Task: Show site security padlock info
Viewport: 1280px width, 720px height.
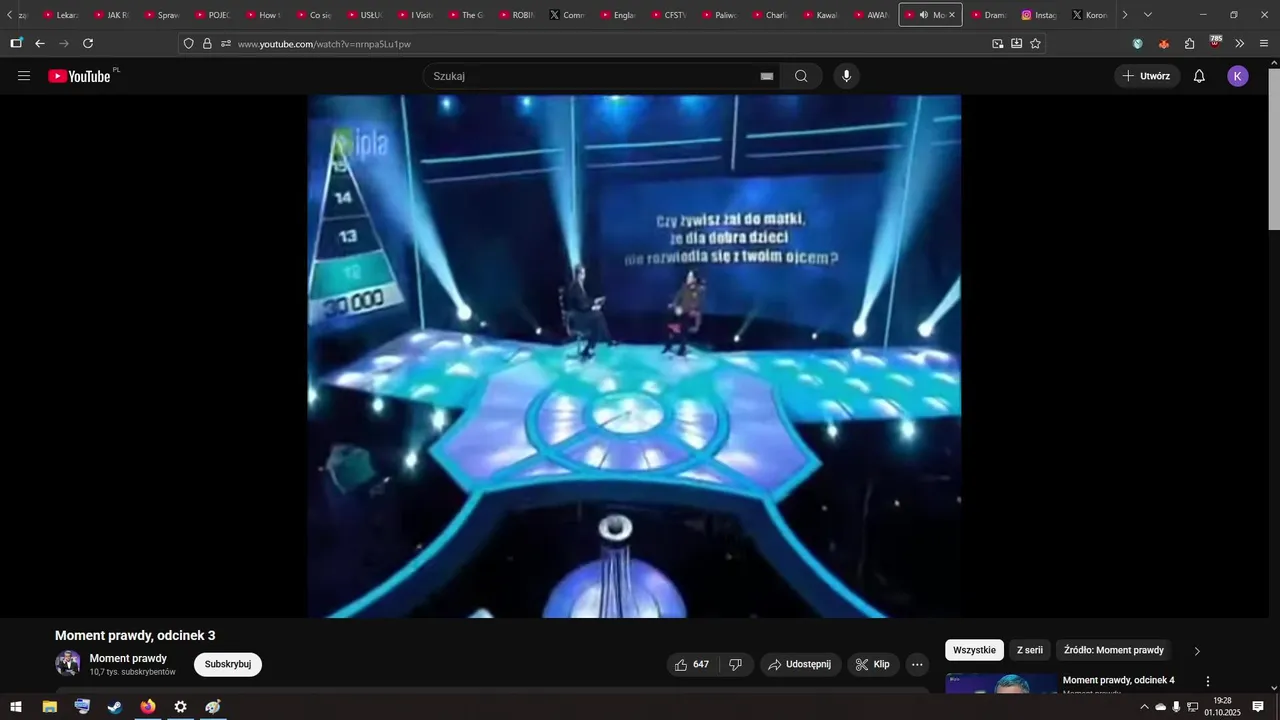Action: point(207,43)
